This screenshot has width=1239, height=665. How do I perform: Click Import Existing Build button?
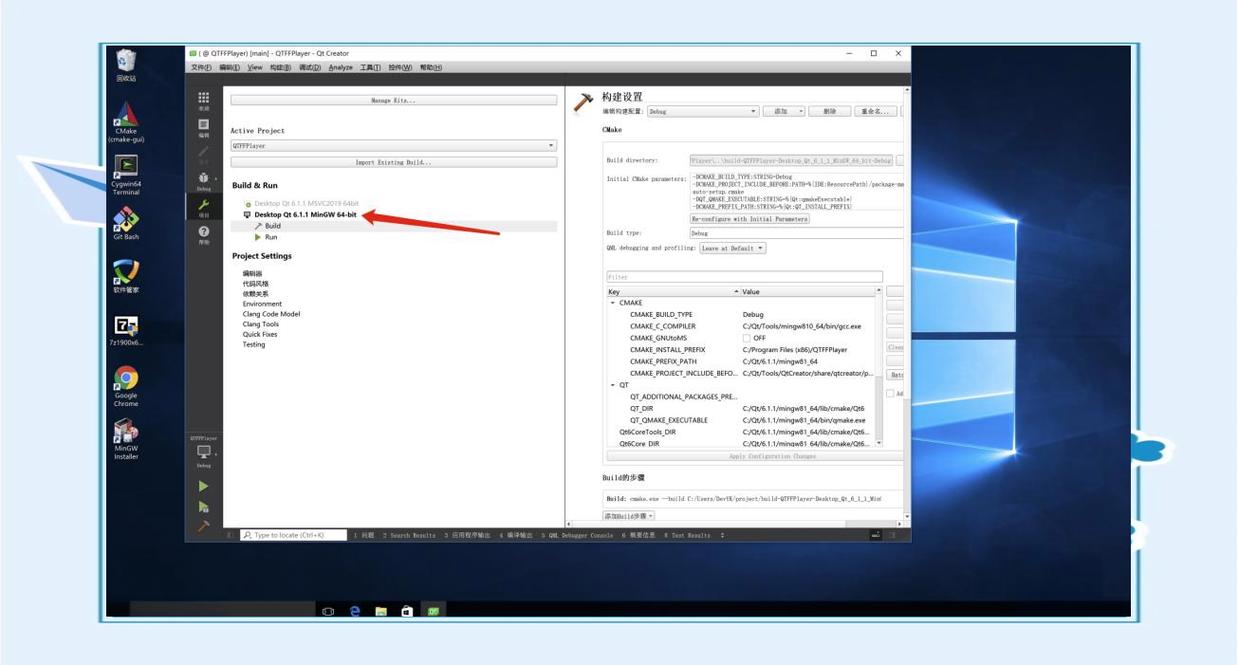tap(393, 162)
